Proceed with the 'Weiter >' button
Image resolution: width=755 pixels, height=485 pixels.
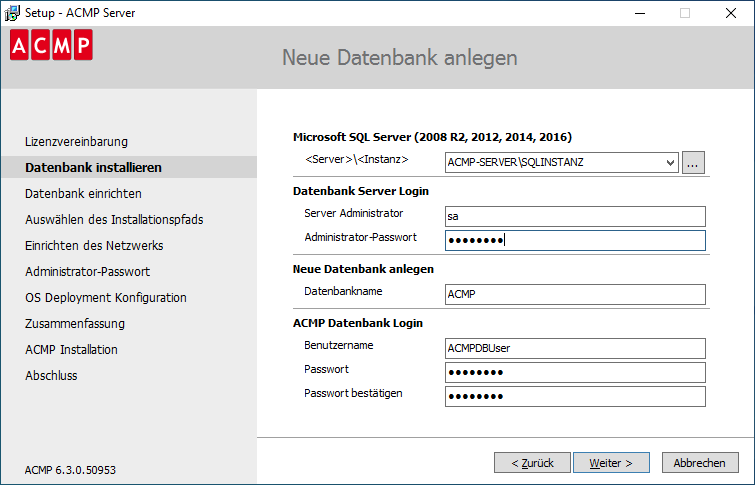pyautogui.click(x=611, y=463)
